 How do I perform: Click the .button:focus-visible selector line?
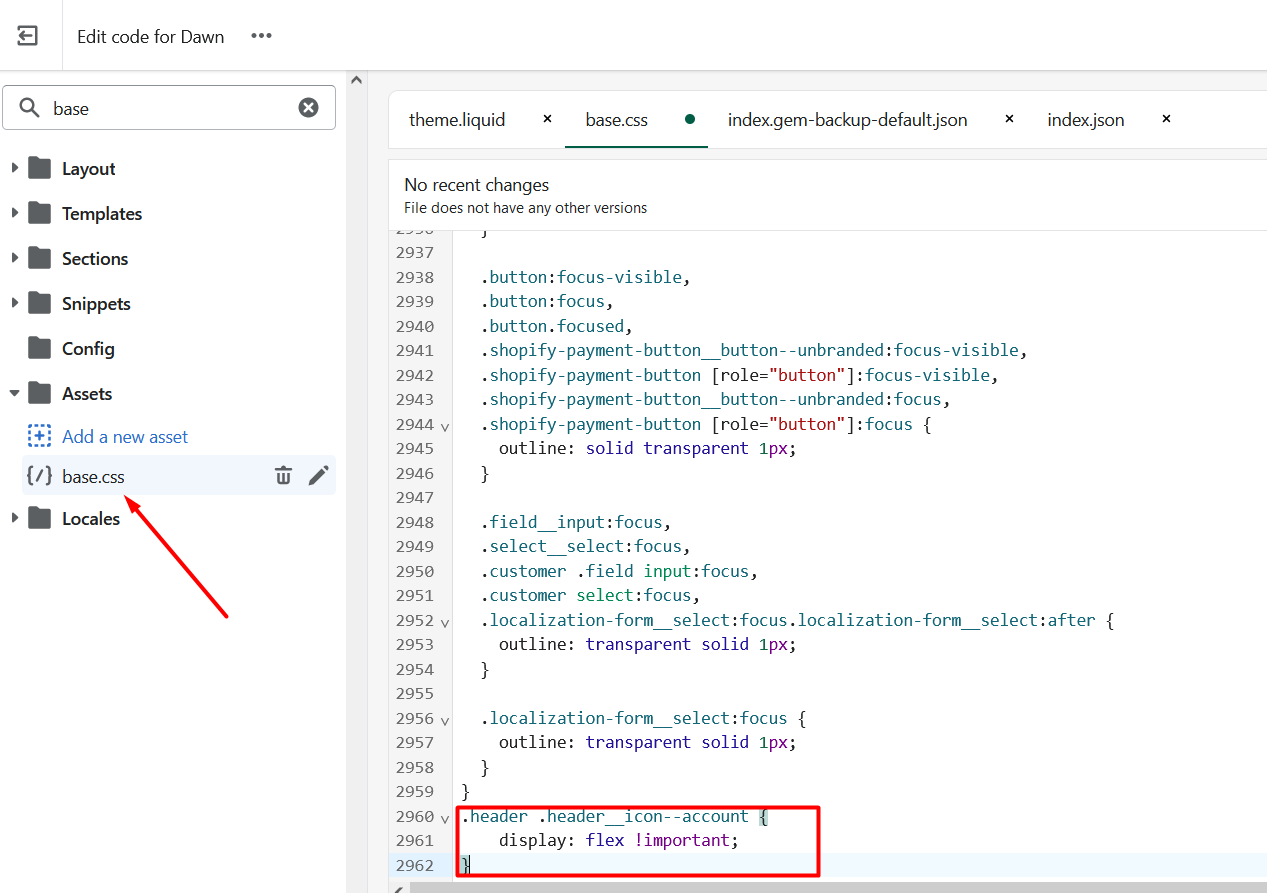click(585, 277)
